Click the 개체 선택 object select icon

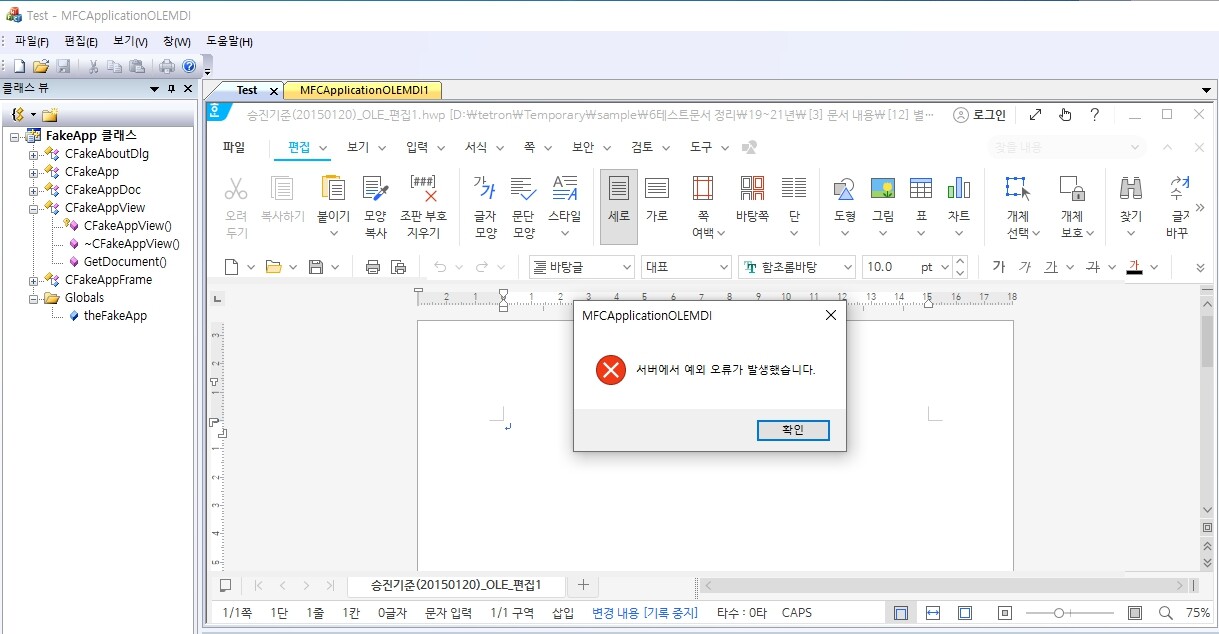pyautogui.click(x=1018, y=188)
